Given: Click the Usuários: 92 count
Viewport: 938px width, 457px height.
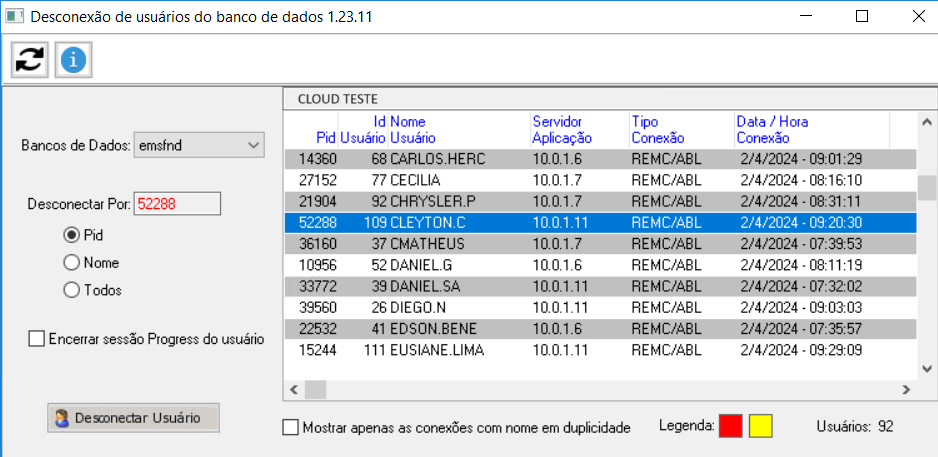Looking at the screenshot, I should 854,426.
